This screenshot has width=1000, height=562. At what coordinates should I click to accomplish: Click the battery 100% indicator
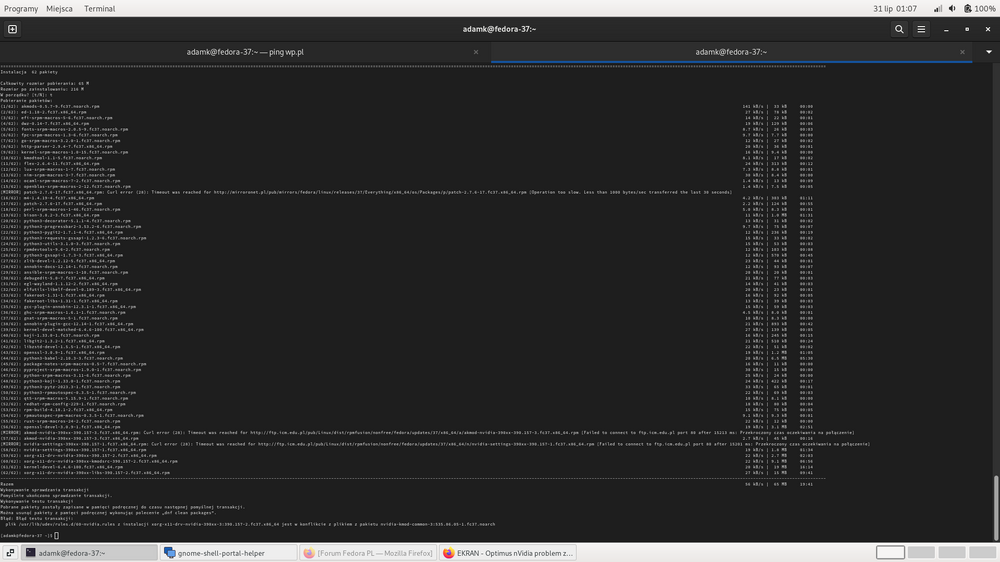pyautogui.click(x=975, y=8)
